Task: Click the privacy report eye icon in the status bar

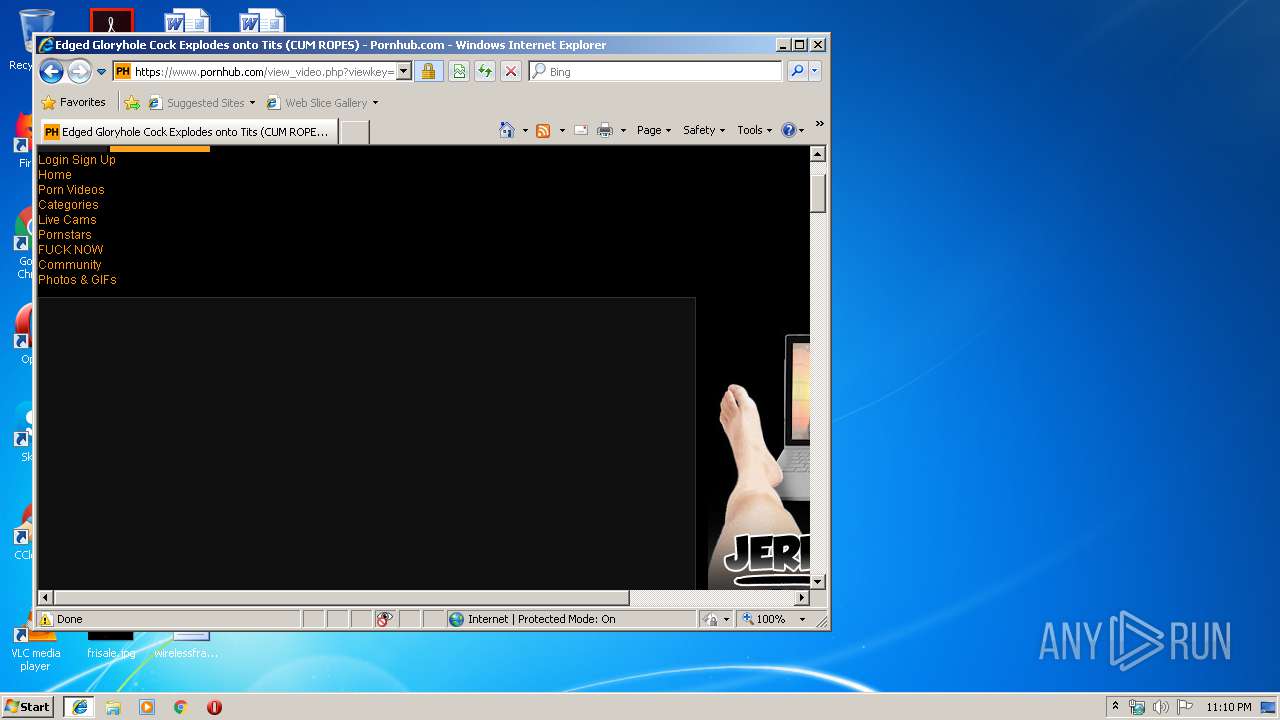Action: [385, 619]
